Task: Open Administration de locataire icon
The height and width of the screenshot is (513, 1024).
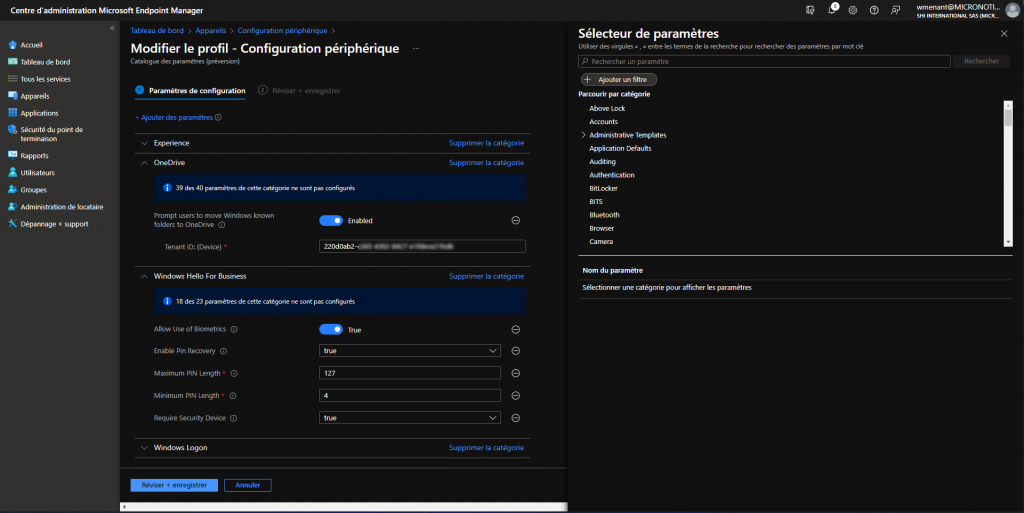Action: (12, 206)
